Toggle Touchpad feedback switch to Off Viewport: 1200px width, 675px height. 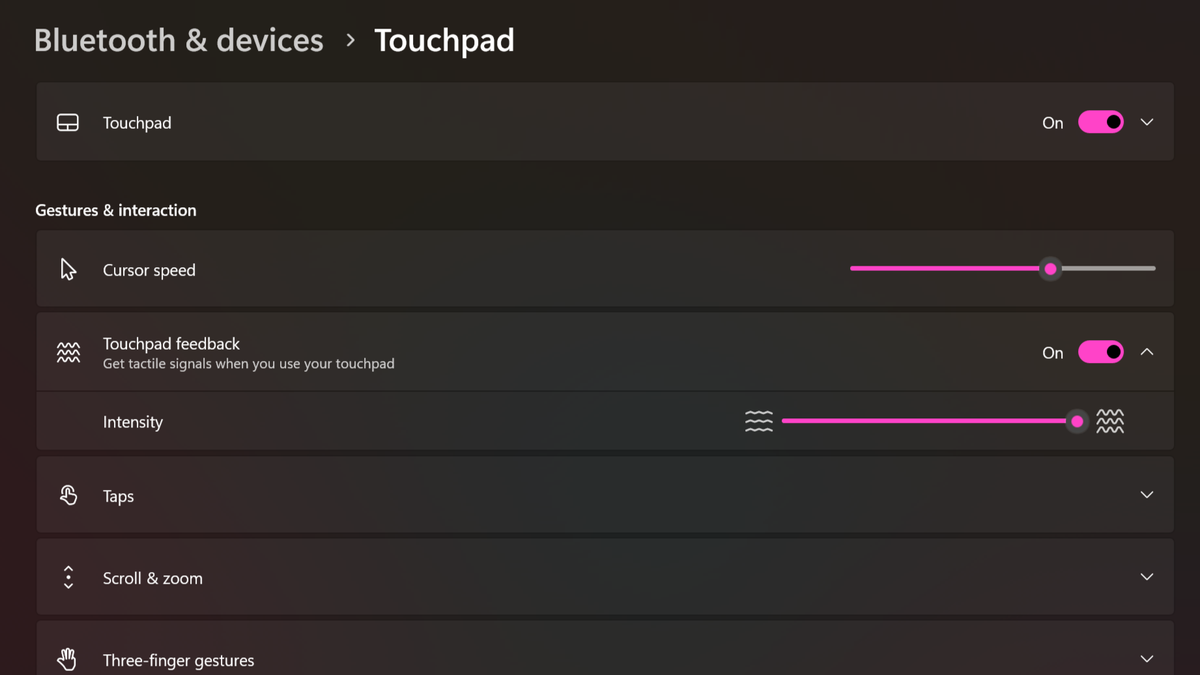click(1100, 352)
